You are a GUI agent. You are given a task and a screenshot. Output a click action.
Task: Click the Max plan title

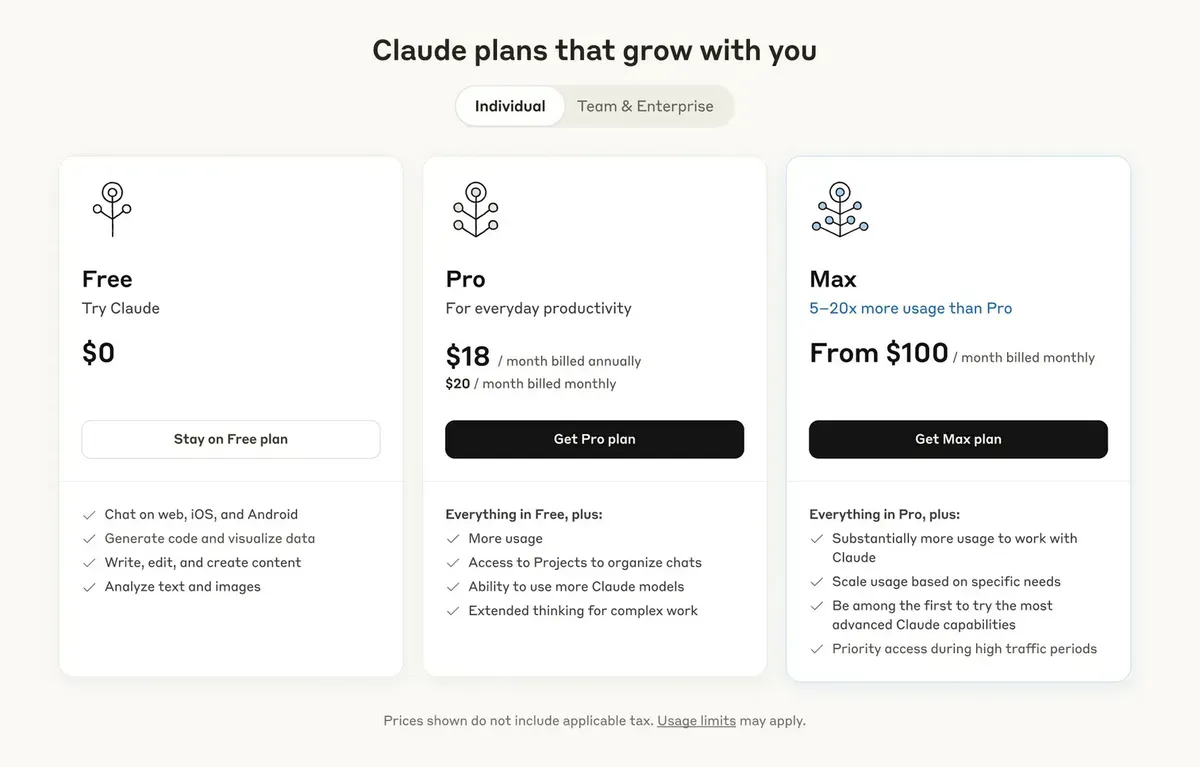point(833,279)
